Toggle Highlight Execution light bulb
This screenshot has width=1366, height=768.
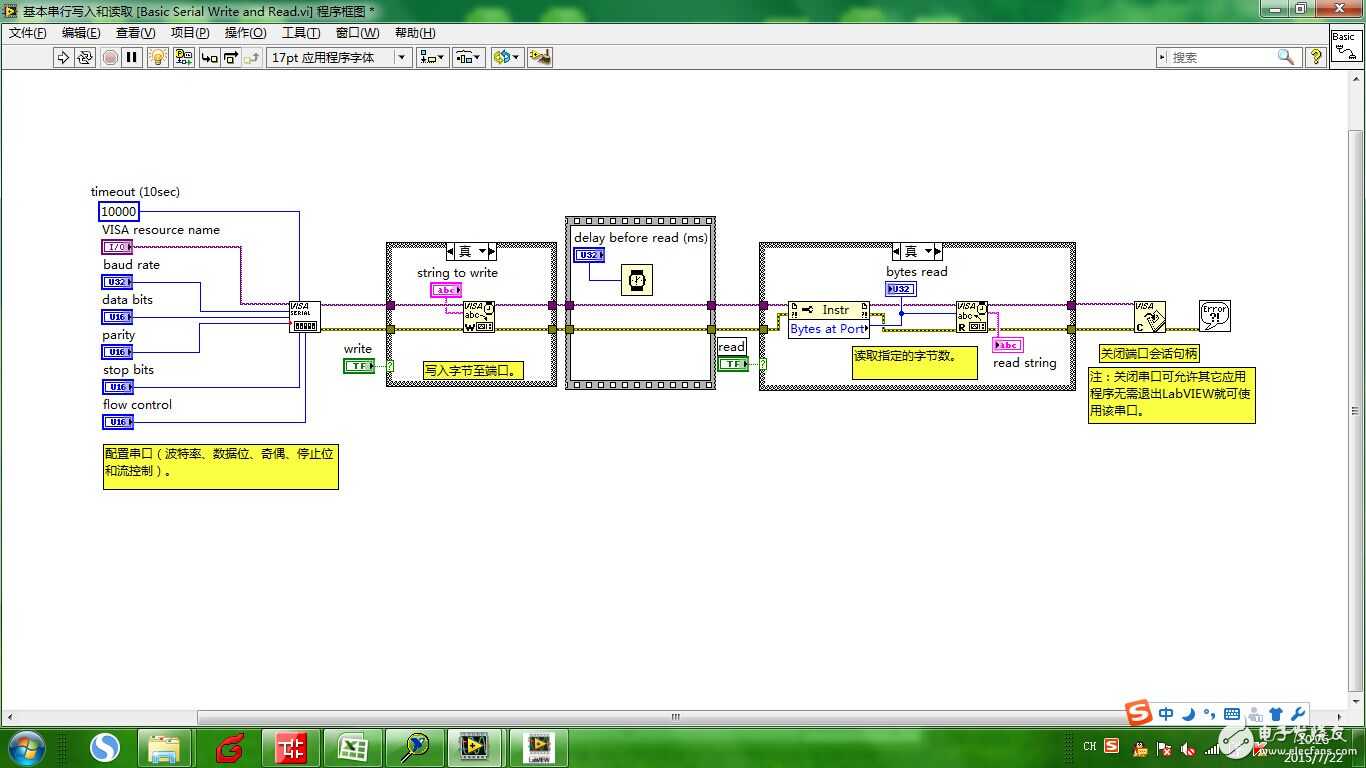click(x=158, y=57)
